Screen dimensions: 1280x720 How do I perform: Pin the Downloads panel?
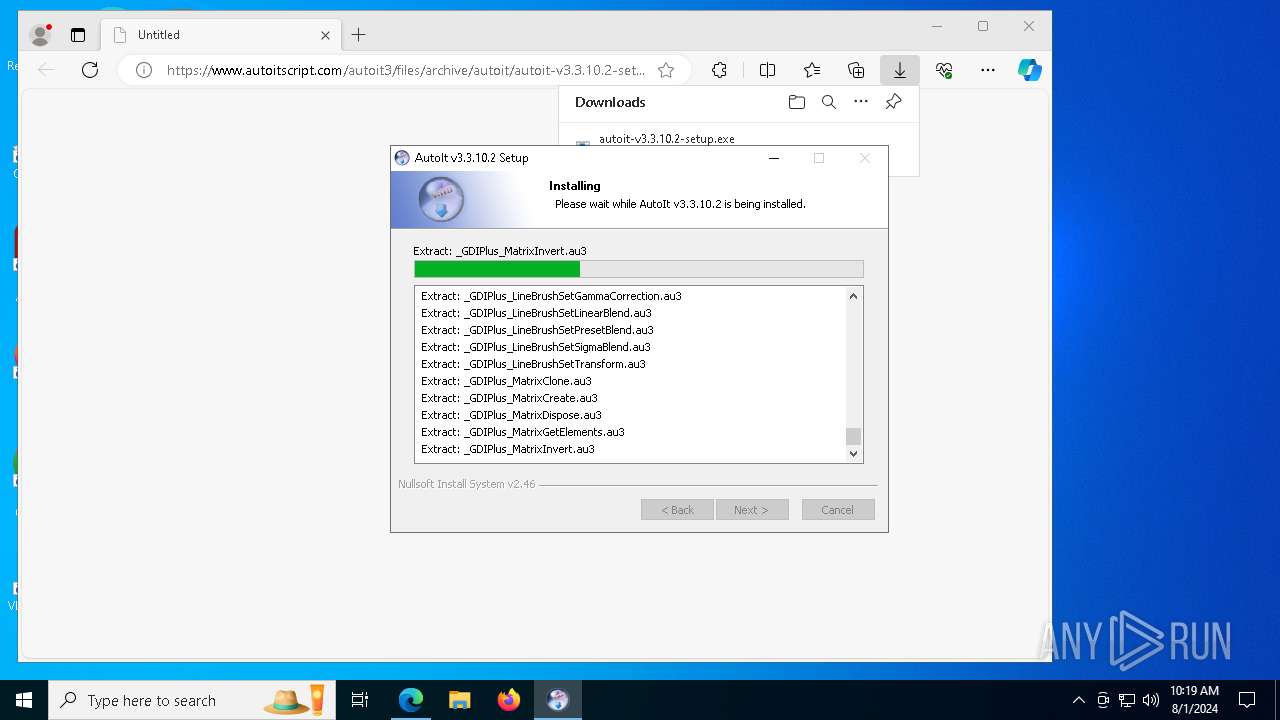coord(893,102)
